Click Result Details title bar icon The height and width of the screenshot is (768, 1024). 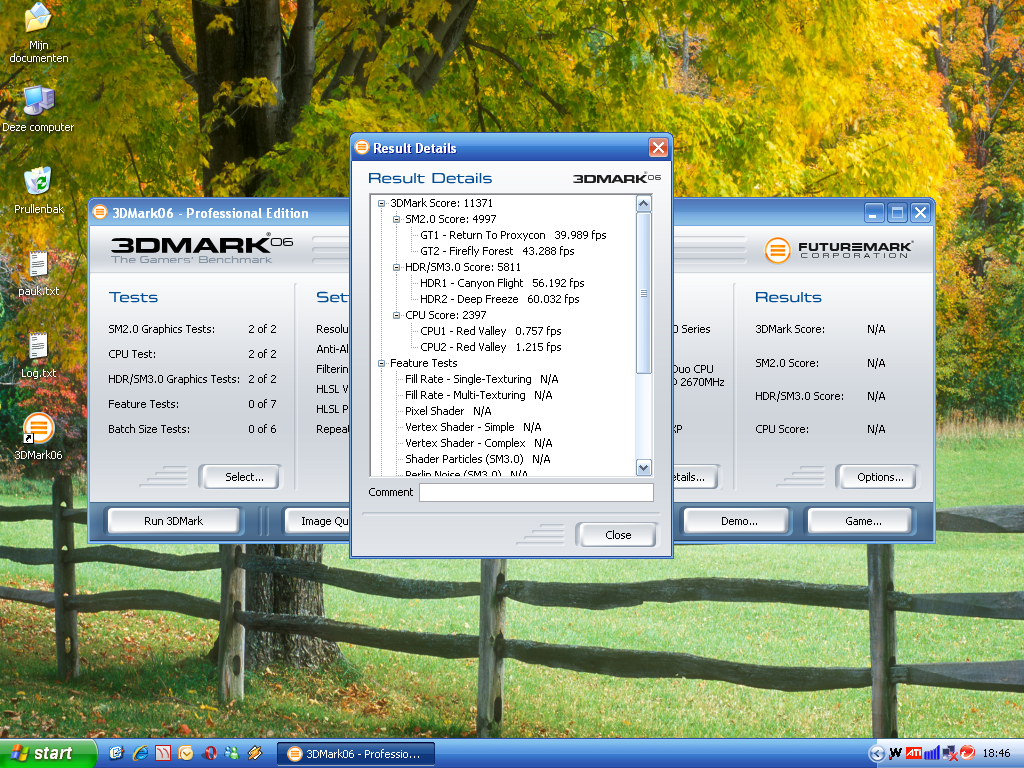[362, 148]
